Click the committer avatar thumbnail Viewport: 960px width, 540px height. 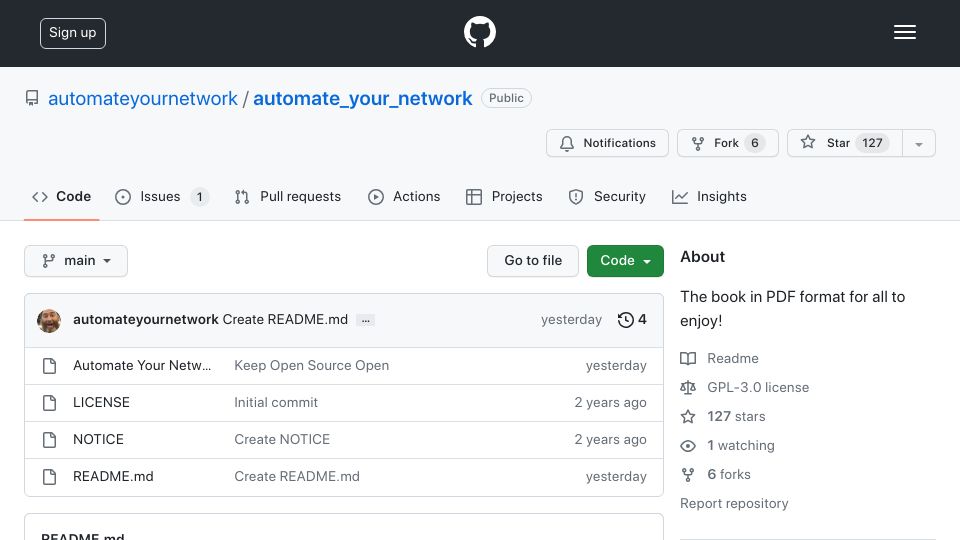[49, 320]
